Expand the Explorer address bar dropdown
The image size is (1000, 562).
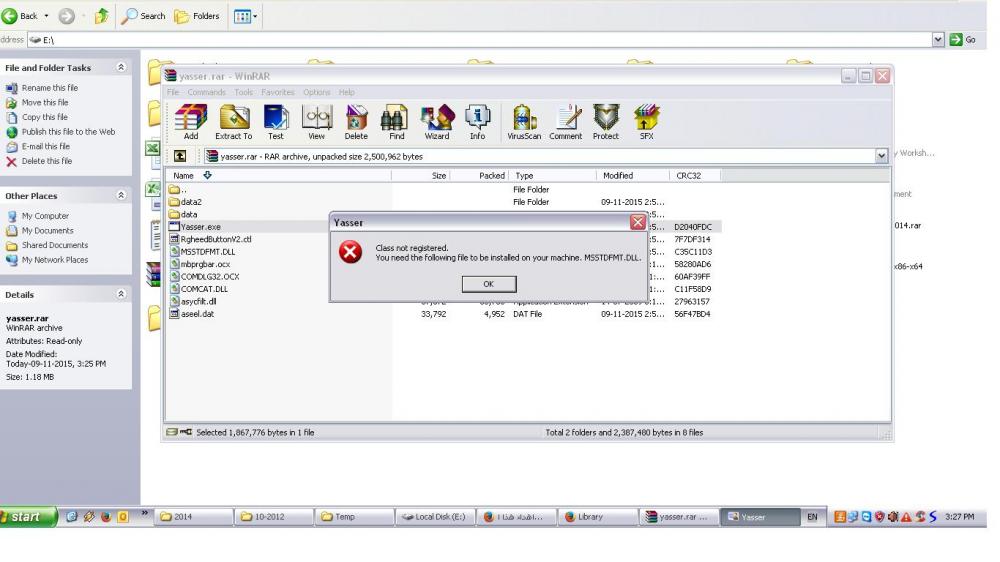(938, 40)
